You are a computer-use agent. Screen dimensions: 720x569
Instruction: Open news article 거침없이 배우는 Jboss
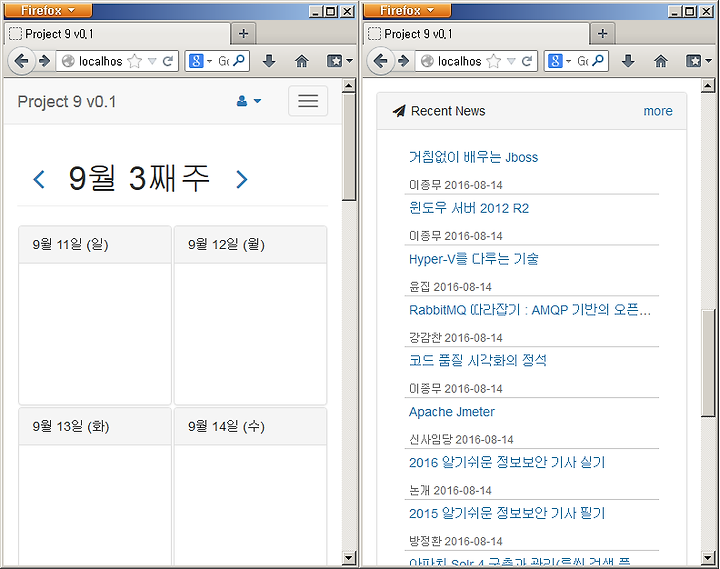click(473, 157)
